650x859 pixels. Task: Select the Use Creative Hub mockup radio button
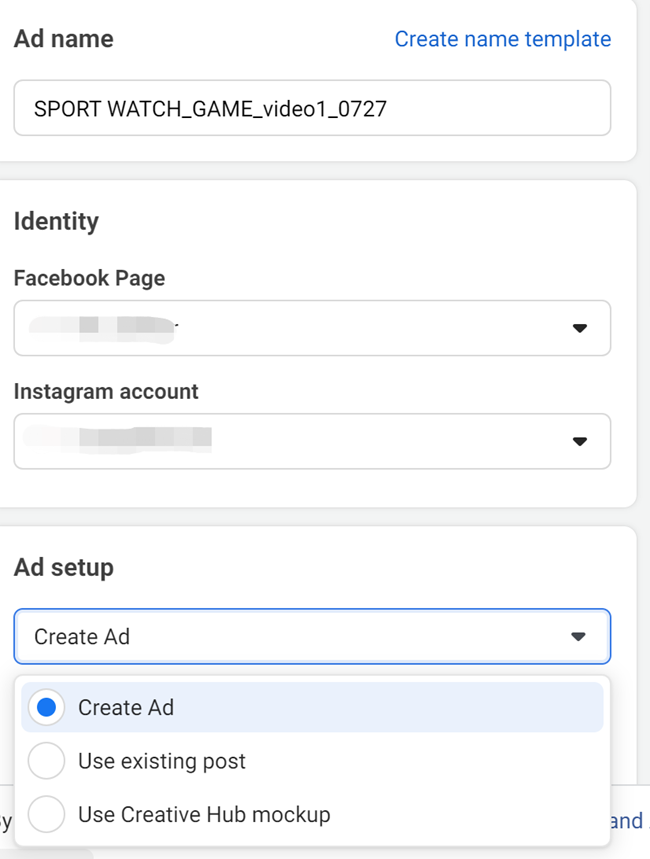coord(46,815)
